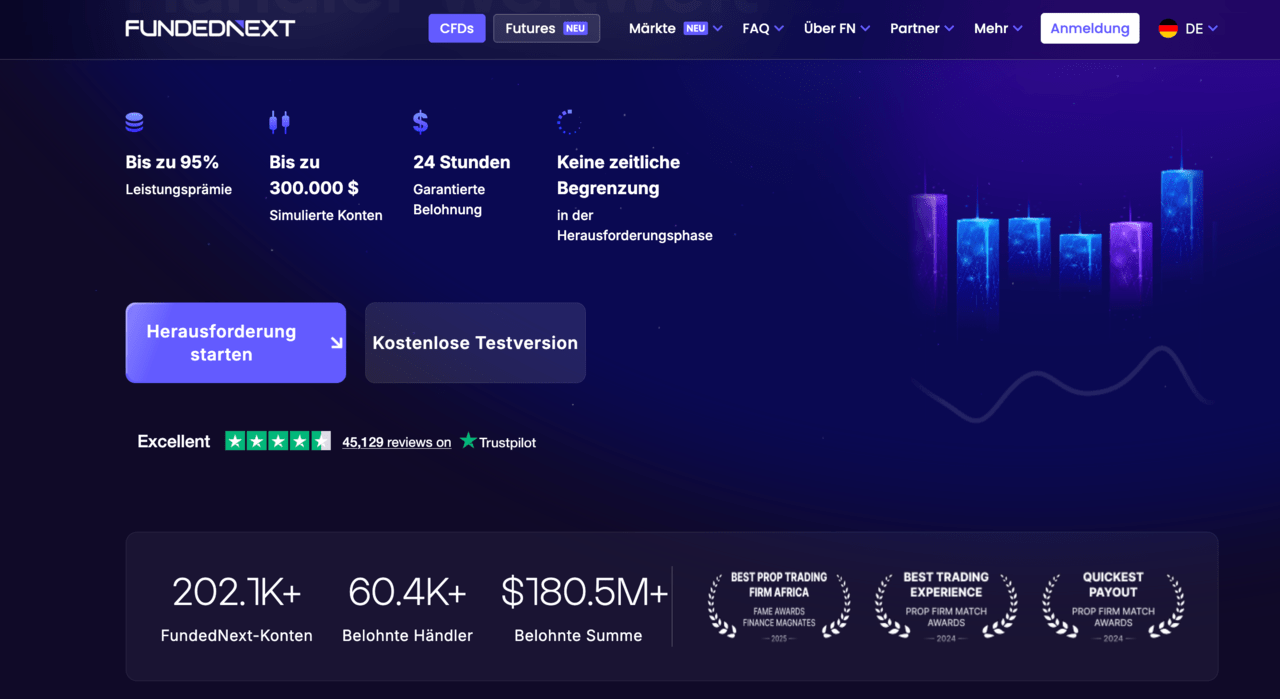1280x699 pixels.
Task: Click the dotted circle loading icon
Action: (x=568, y=122)
